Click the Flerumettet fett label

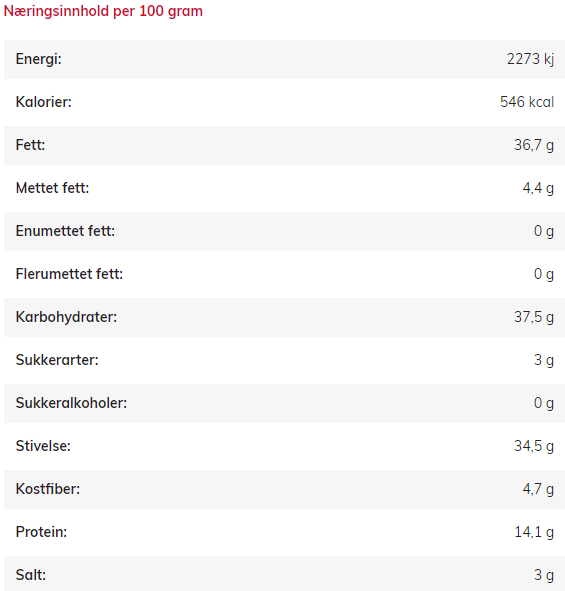(x=69, y=274)
